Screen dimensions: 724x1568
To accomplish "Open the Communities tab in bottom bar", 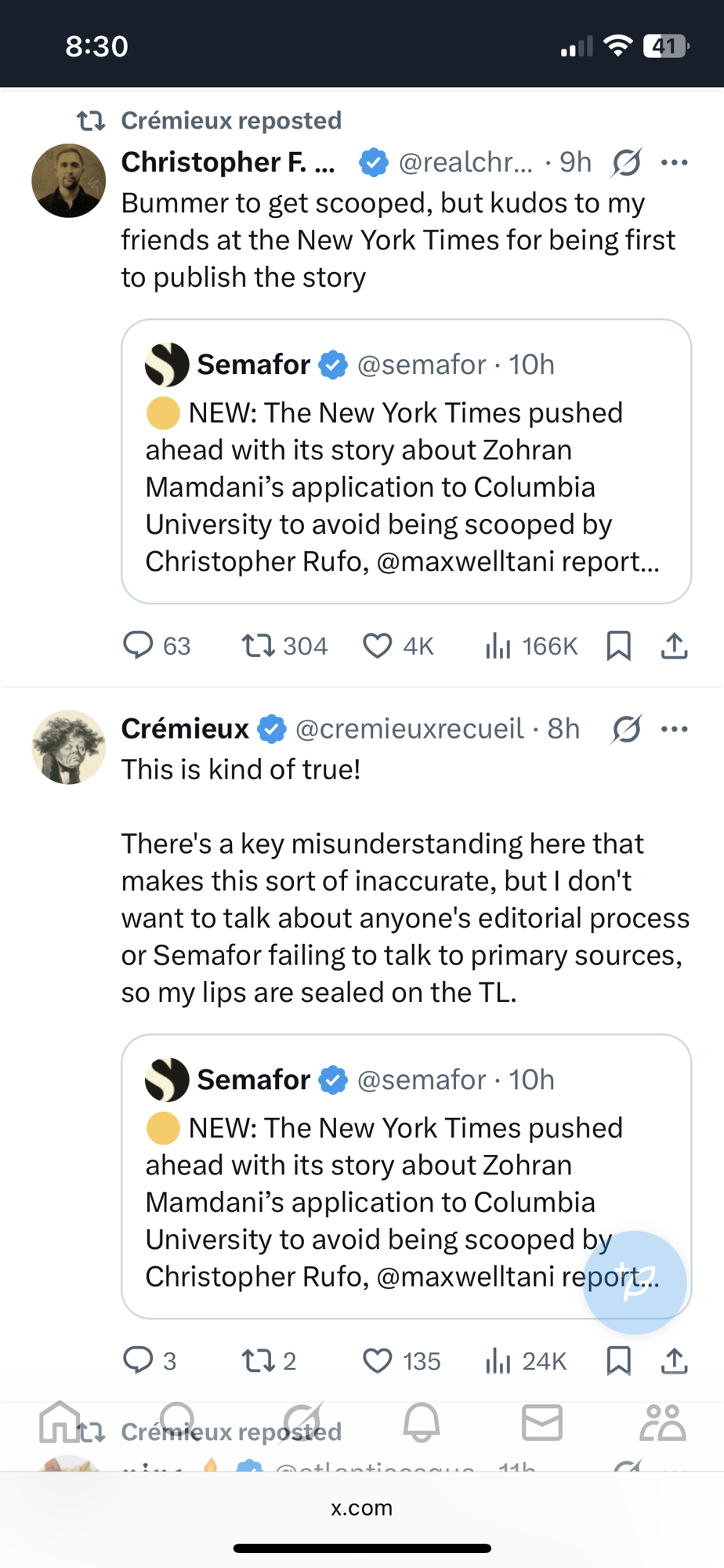I will [662, 1422].
